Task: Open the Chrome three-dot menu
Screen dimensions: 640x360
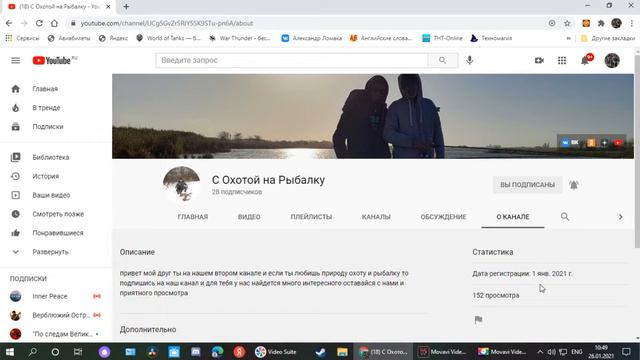Action: (x=631, y=23)
